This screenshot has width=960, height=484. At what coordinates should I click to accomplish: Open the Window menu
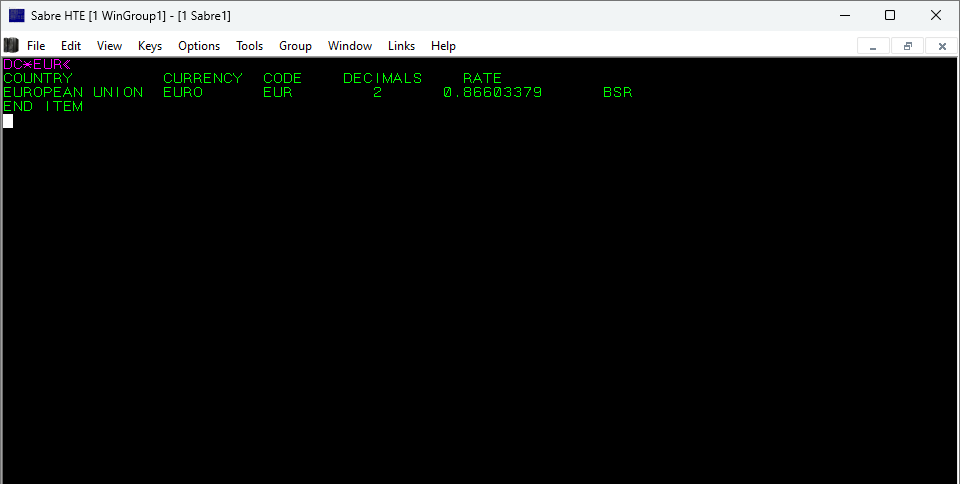point(350,46)
